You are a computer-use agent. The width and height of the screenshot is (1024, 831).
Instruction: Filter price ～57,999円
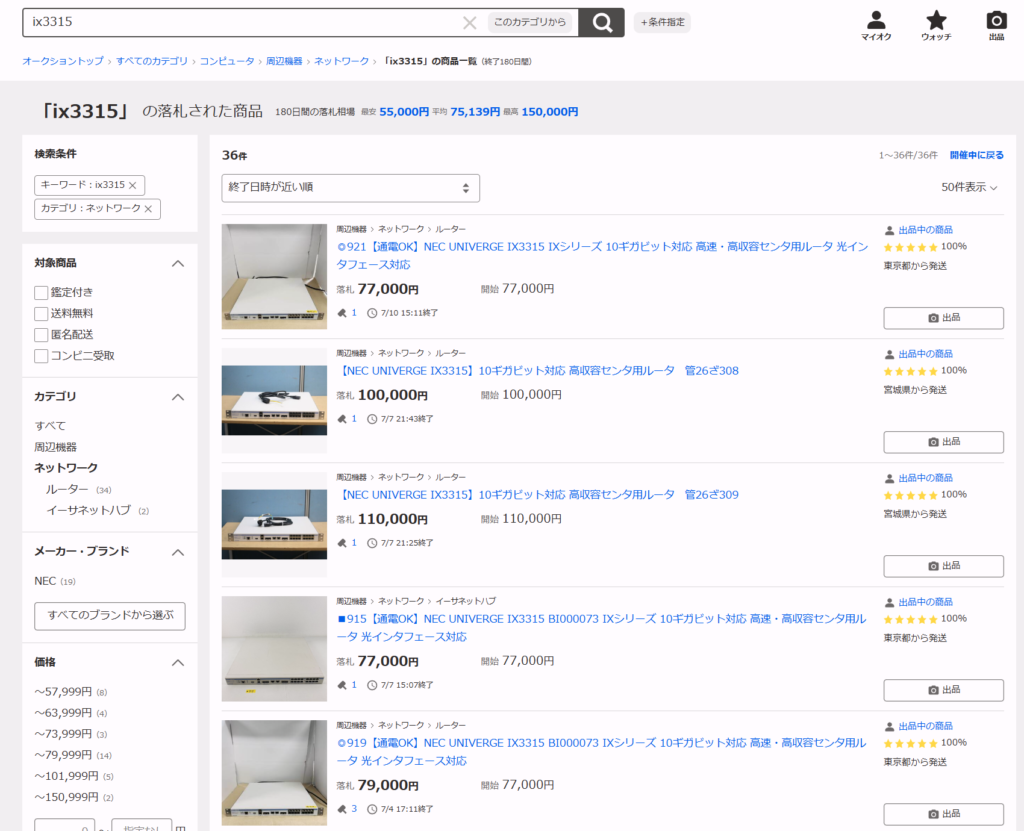(x=71, y=692)
